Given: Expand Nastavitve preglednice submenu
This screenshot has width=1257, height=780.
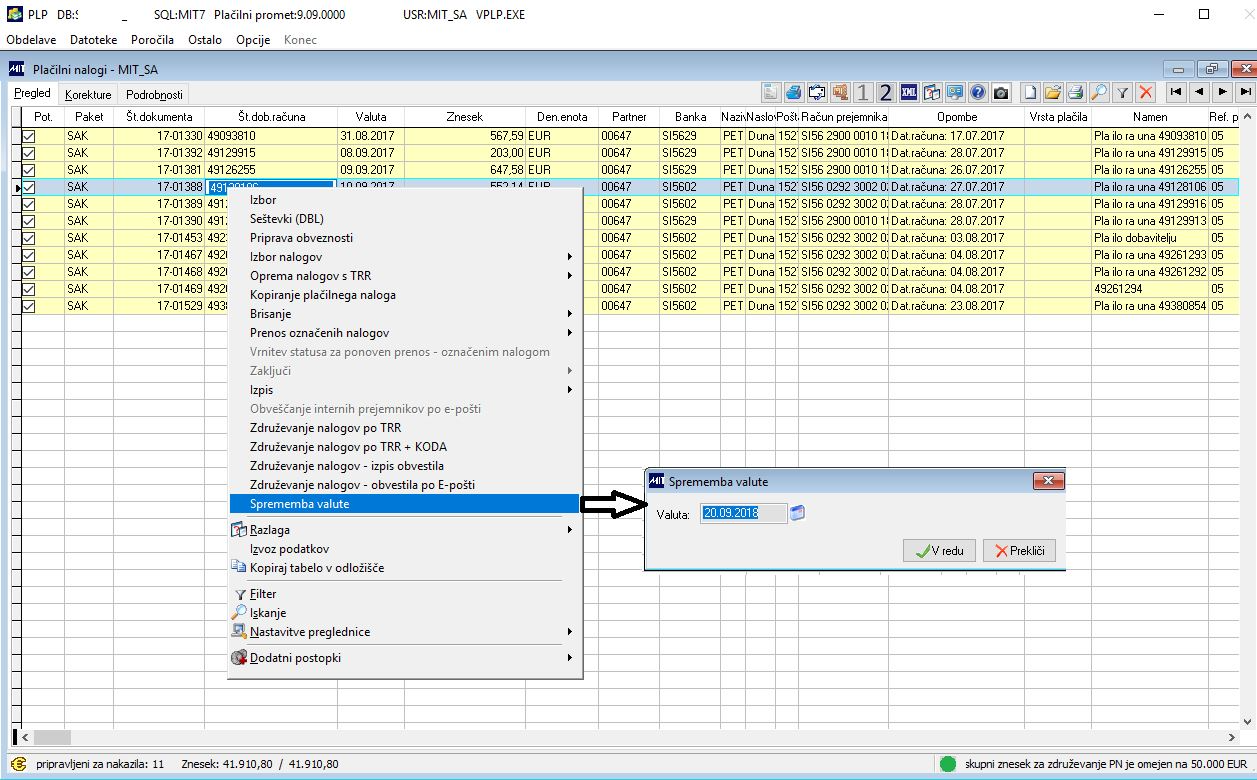Looking at the screenshot, I should [404, 632].
